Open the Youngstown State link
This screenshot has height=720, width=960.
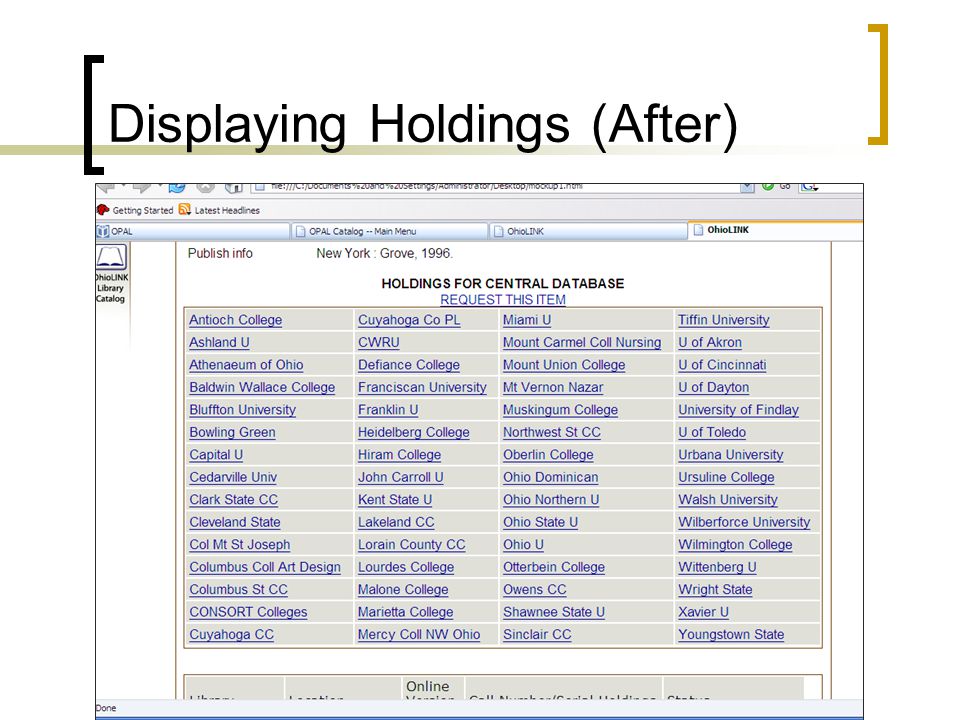tap(731, 635)
